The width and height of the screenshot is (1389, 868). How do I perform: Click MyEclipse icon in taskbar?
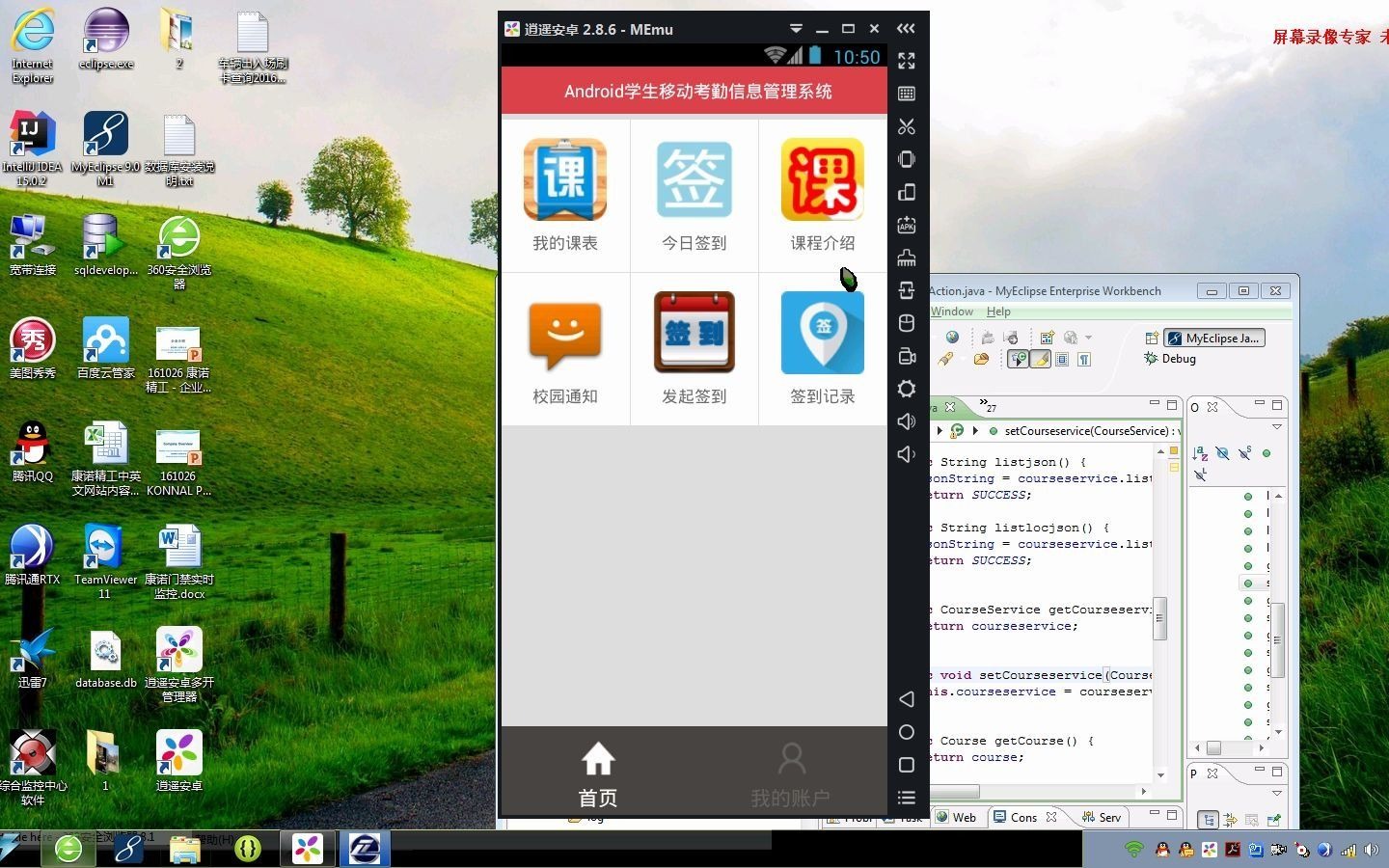(127, 848)
